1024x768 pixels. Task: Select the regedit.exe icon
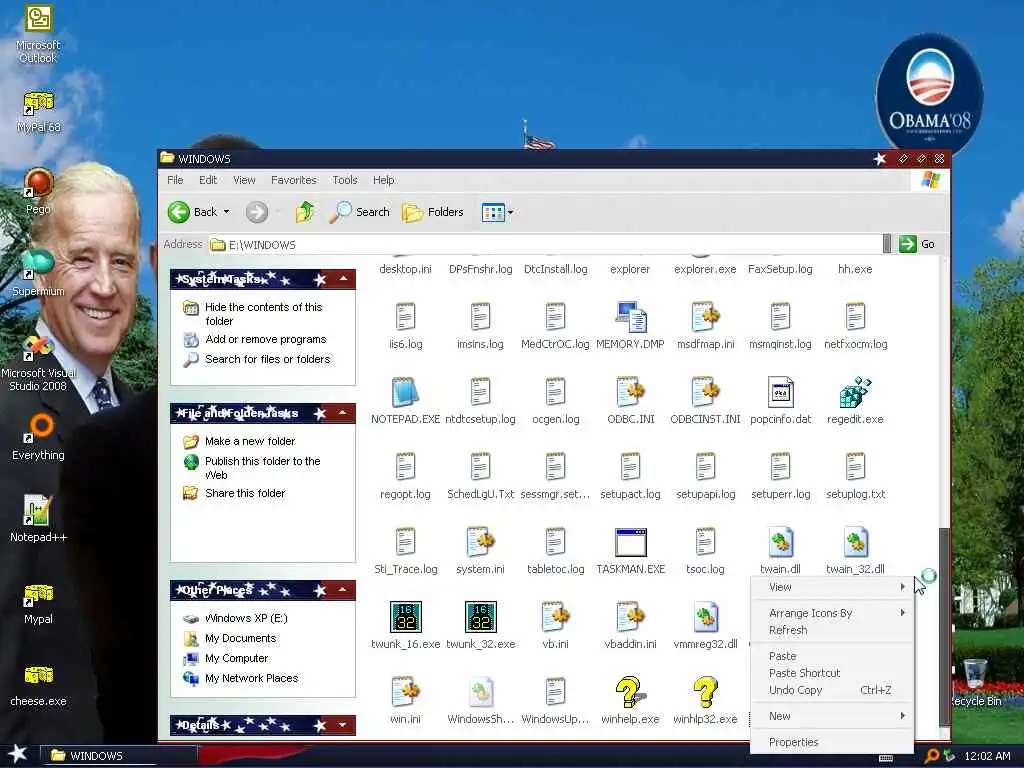[855, 392]
